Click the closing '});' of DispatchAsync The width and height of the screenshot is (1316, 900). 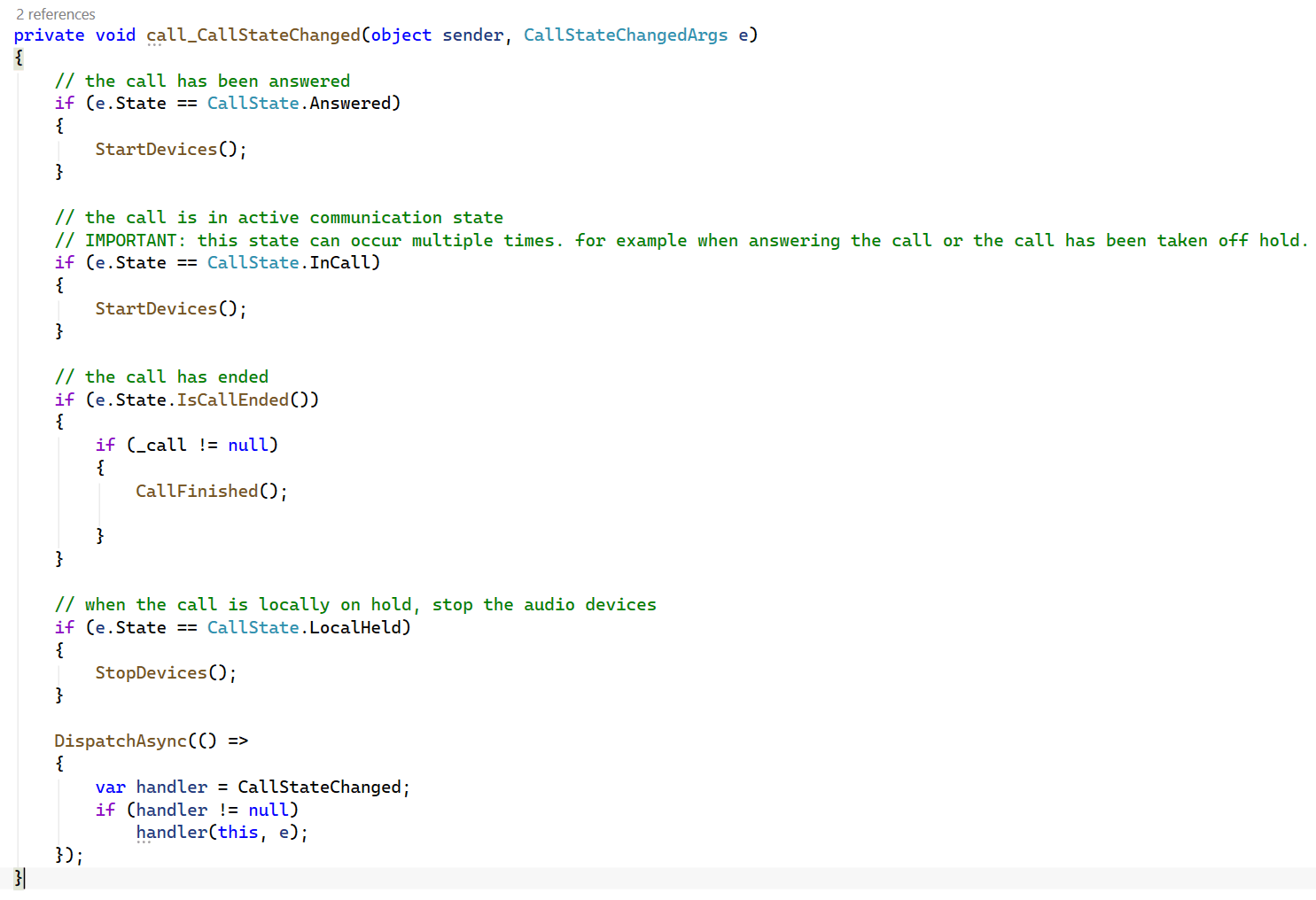[69, 855]
